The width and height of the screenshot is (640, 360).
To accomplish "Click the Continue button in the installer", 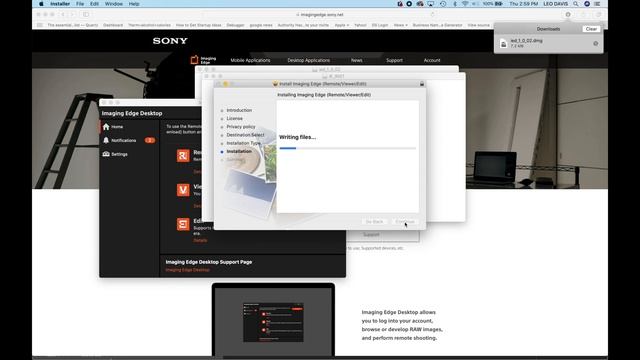I will (x=404, y=222).
